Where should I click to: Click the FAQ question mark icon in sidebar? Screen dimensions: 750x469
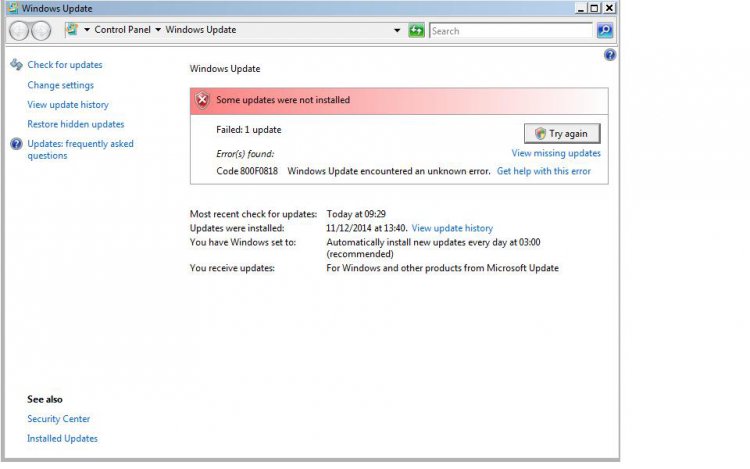click(x=16, y=144)
